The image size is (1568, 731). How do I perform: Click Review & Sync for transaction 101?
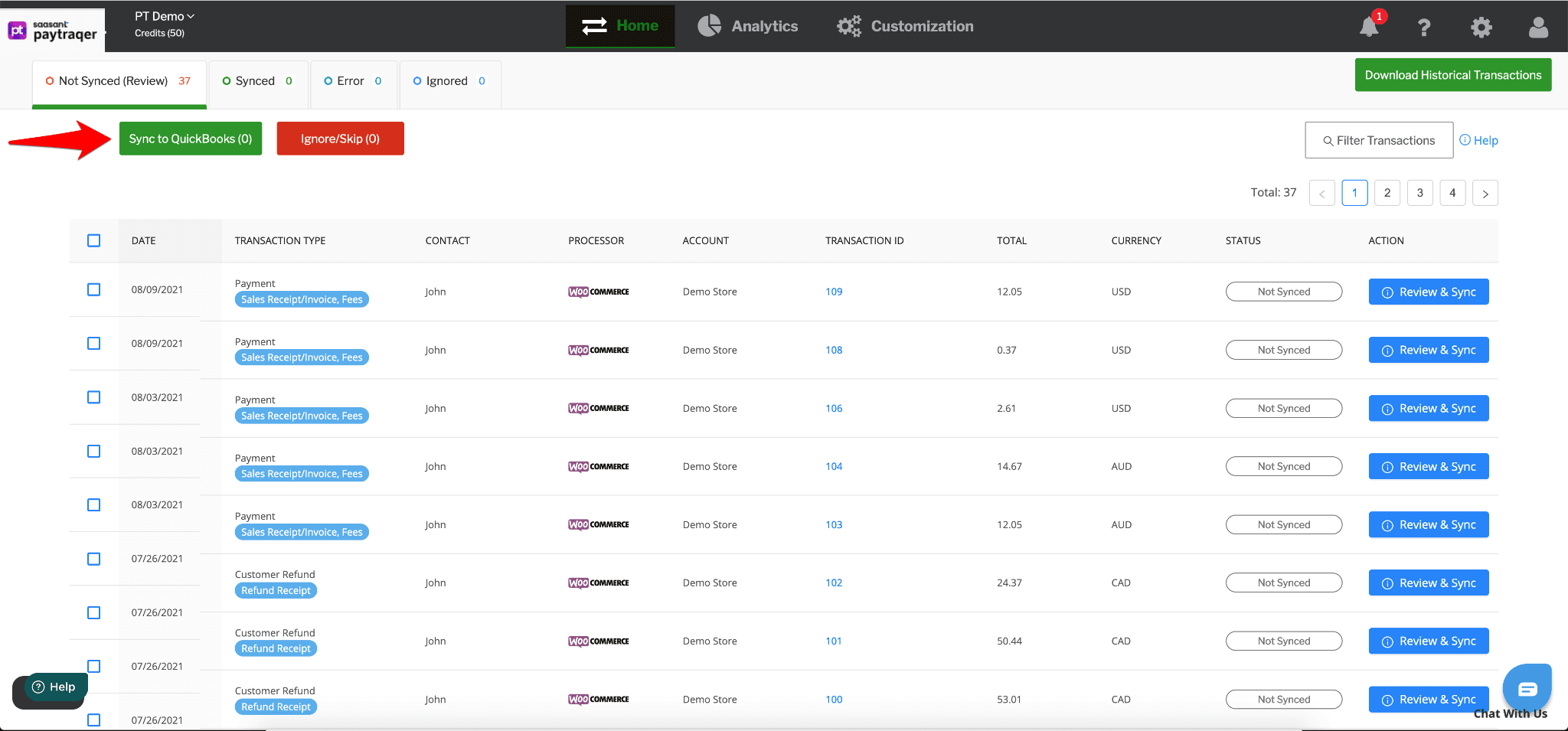1429,641
